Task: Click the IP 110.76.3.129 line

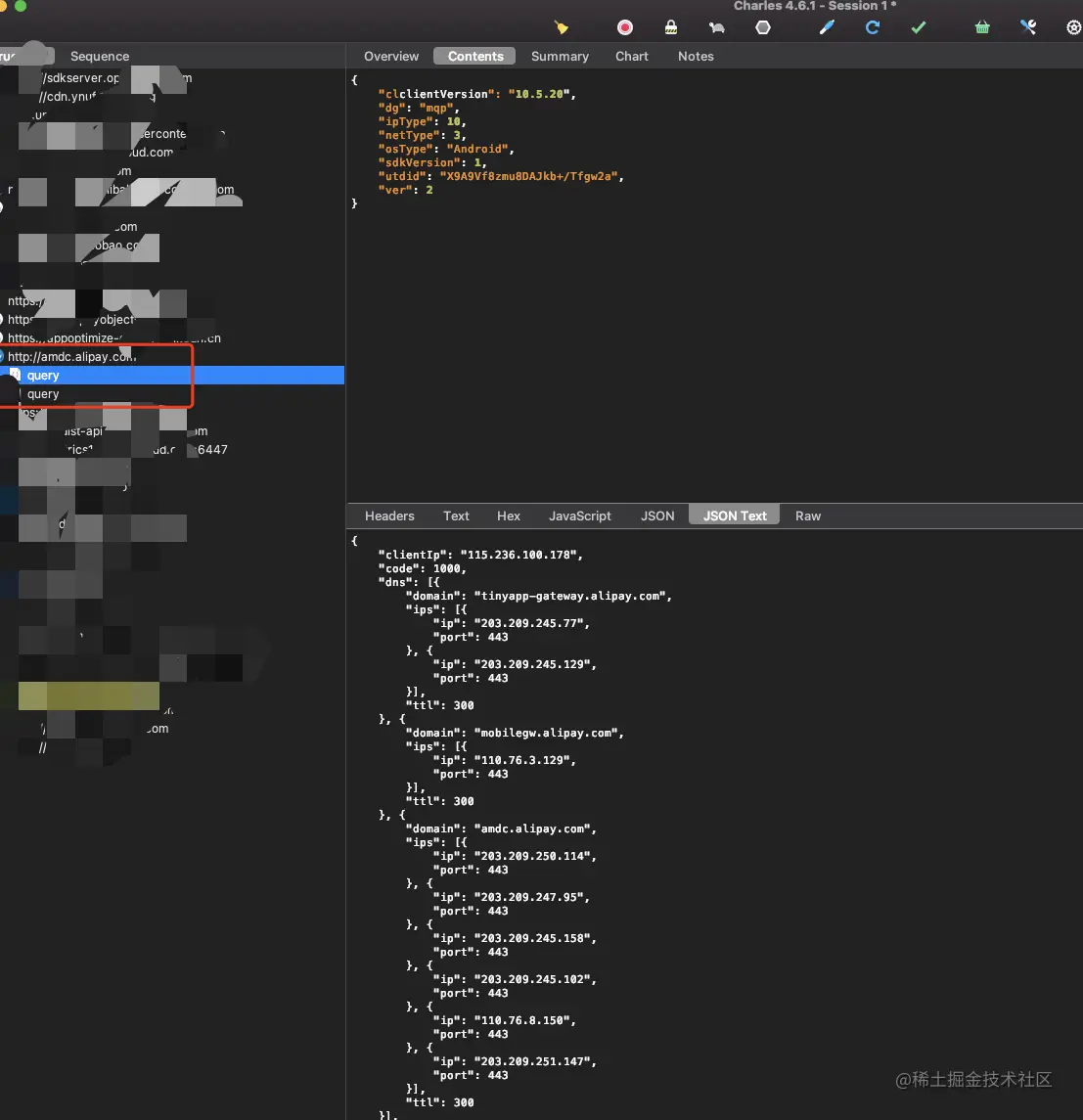Action: [505, 760]
